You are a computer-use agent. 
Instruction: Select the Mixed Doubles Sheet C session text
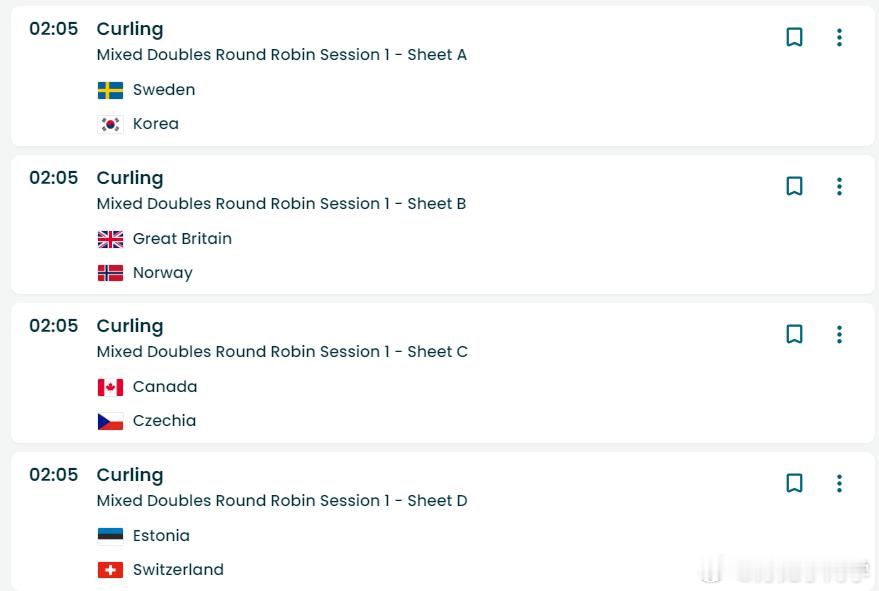pyautogui.click(x=282, y=352)
